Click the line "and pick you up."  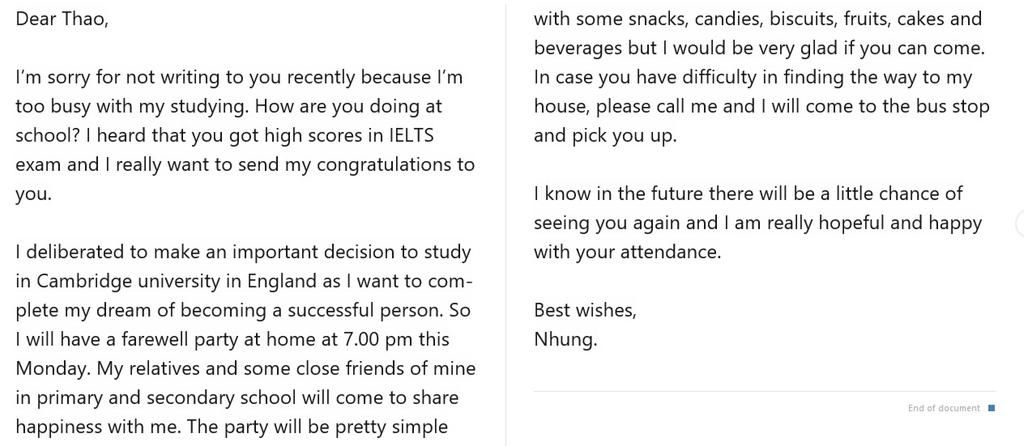[x=605, y=136]
